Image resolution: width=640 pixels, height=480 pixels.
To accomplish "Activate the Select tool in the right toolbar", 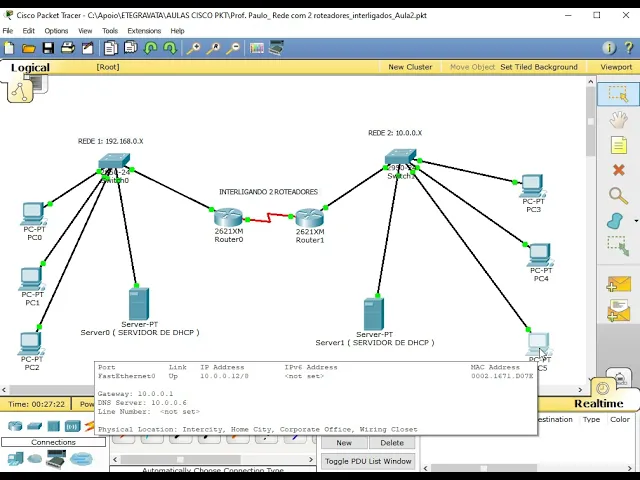I will pos(618,94).
